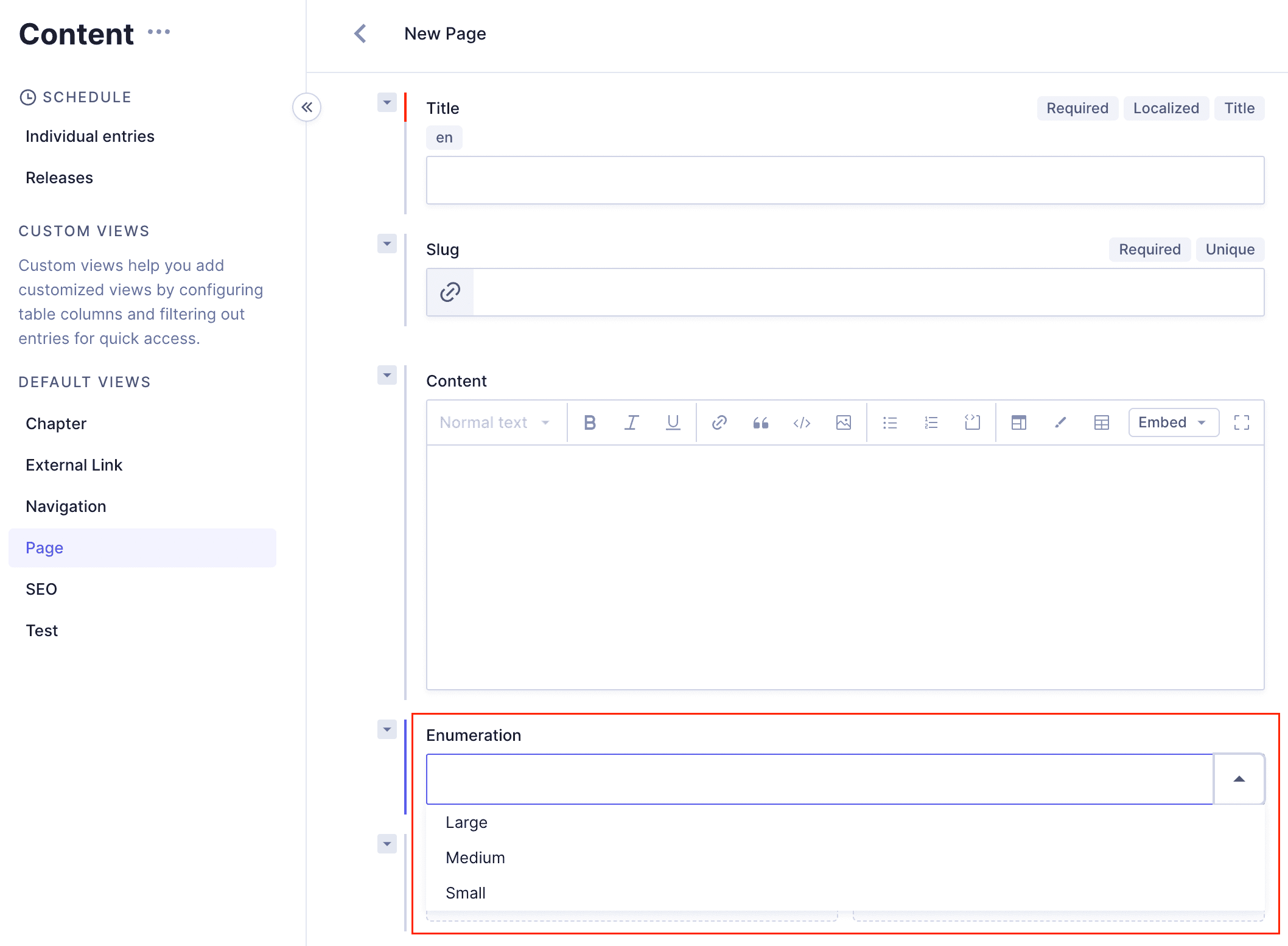1288x946 pixels.
Task: Expand the Content editor to fullscreen
Action: 1241,422
